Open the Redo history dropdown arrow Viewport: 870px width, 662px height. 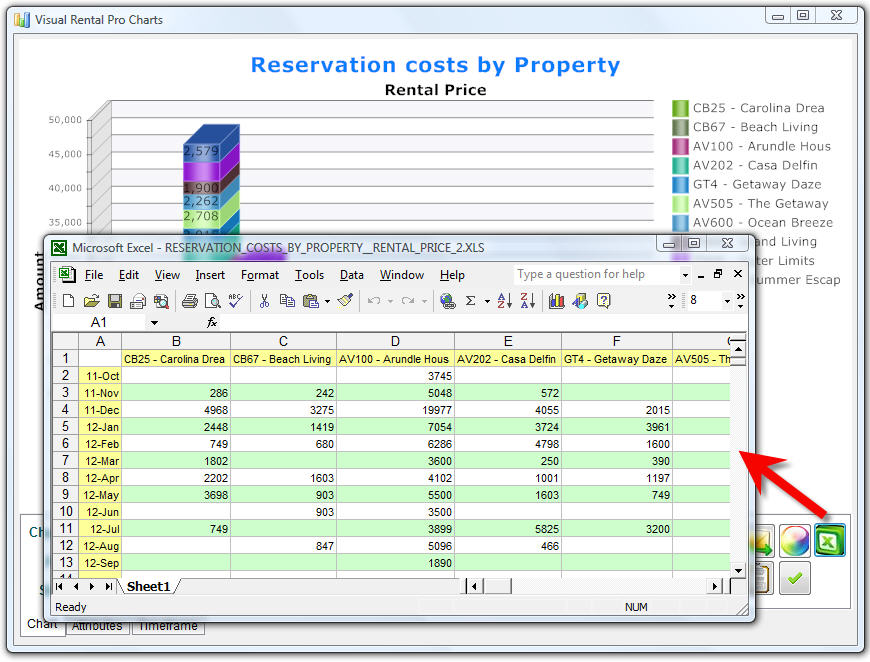coord(424,301)
